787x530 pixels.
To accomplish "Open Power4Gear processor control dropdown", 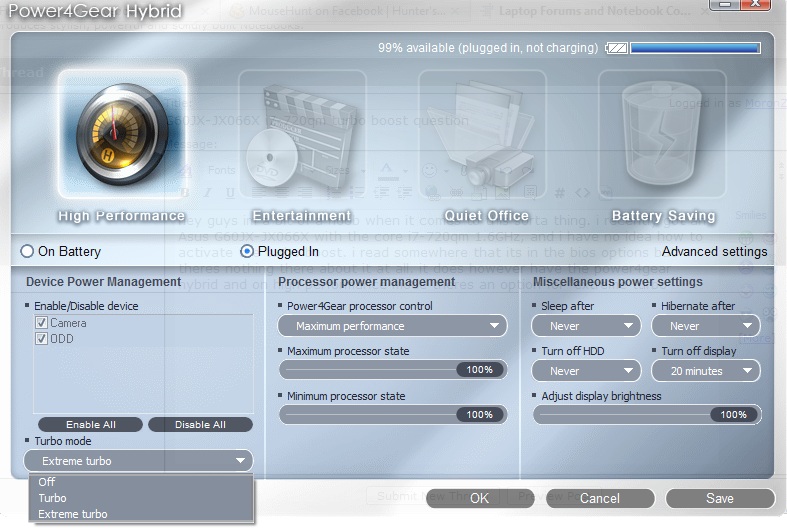I will coord(392,326).
